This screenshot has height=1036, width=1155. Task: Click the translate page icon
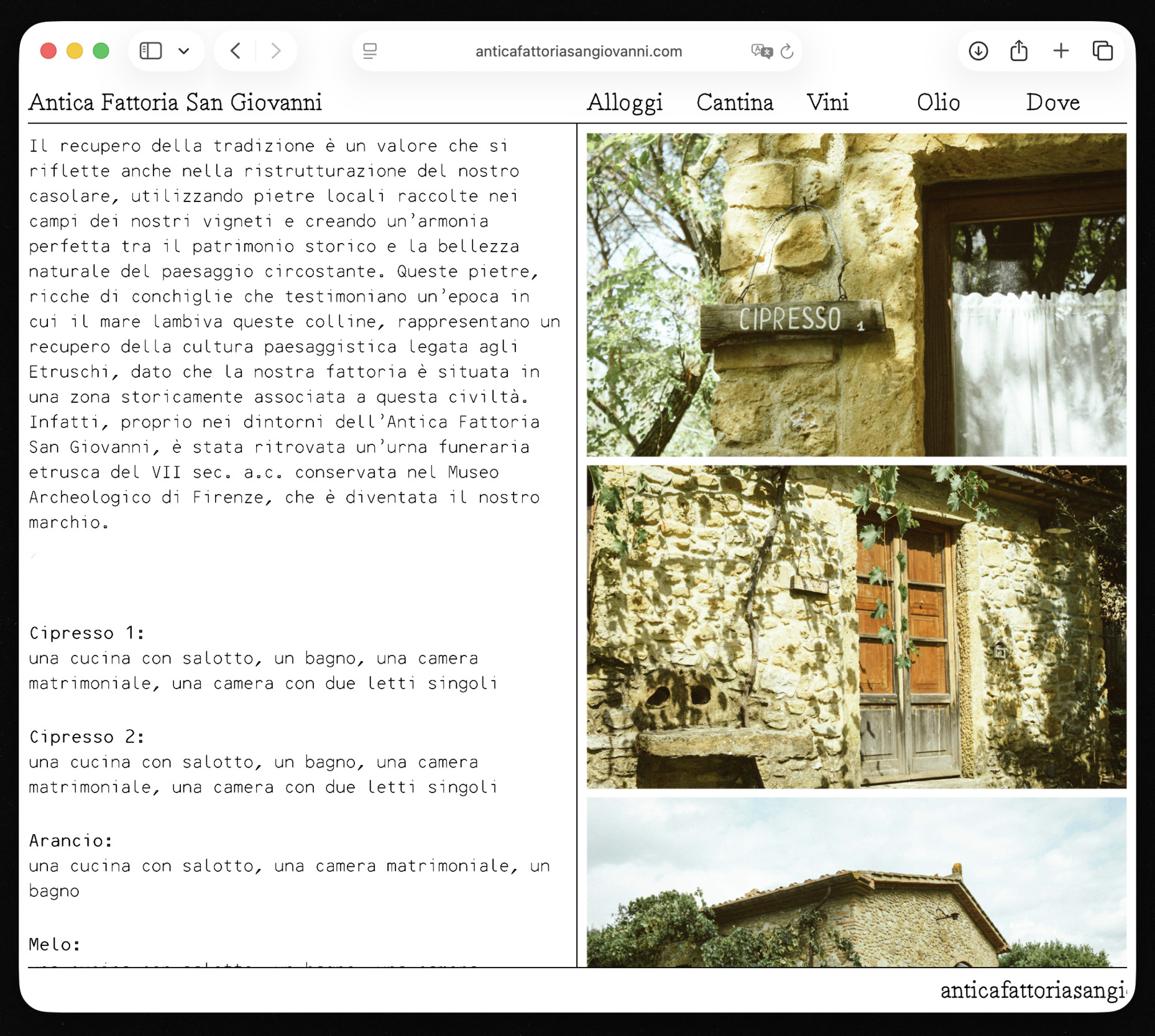point(761,51)
